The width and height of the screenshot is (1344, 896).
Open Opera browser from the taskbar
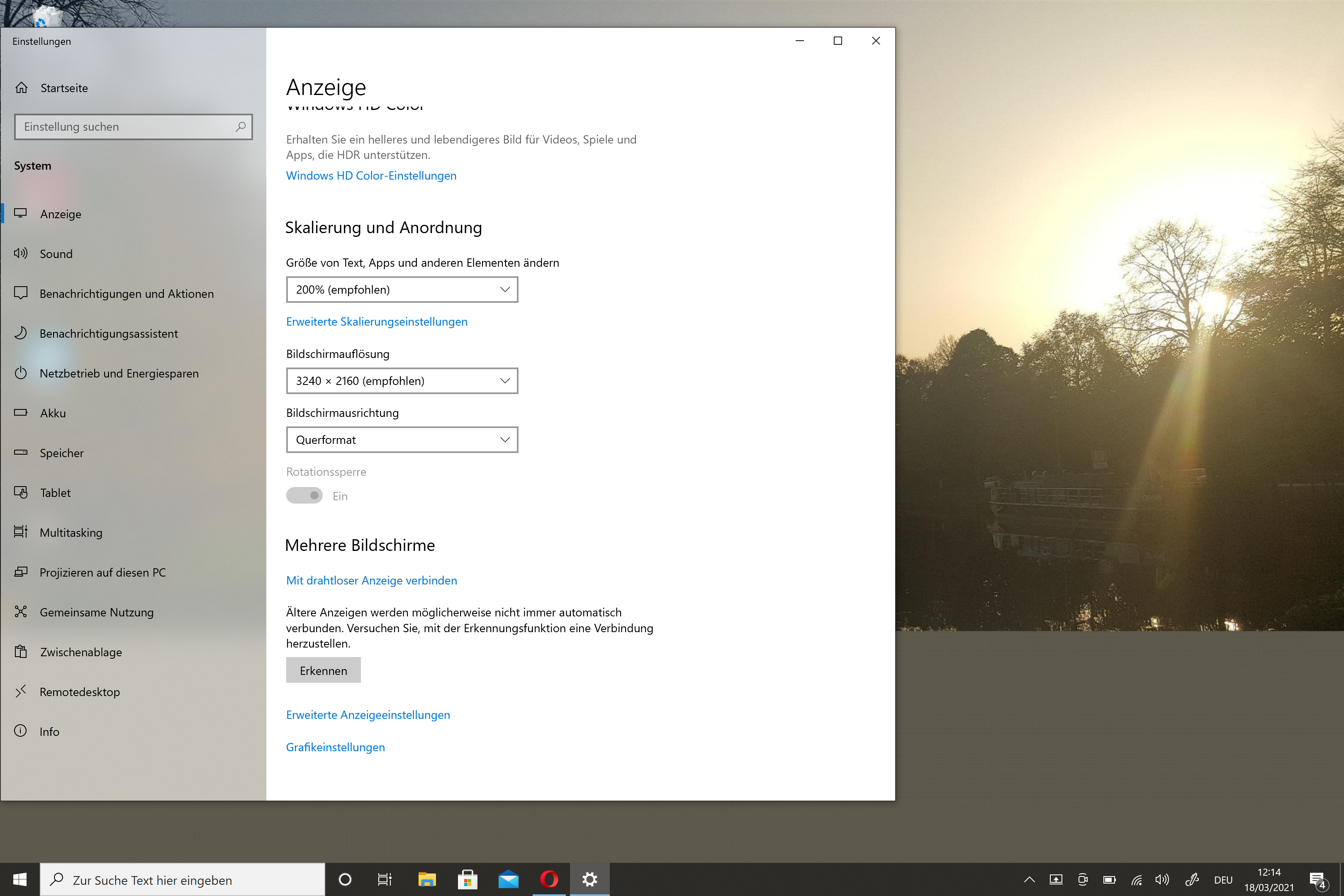pyautogui.click(x=548, y=879)
